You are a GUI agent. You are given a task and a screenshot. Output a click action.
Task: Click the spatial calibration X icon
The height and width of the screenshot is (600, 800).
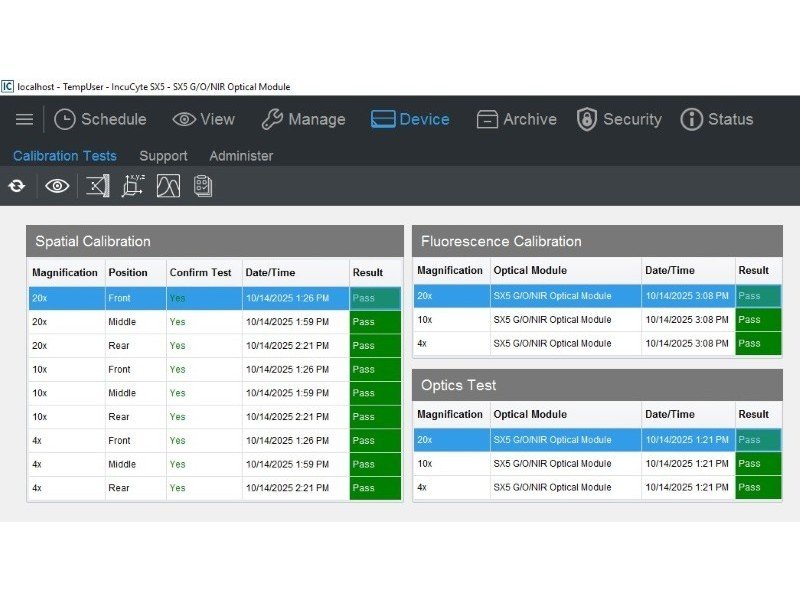97,186
